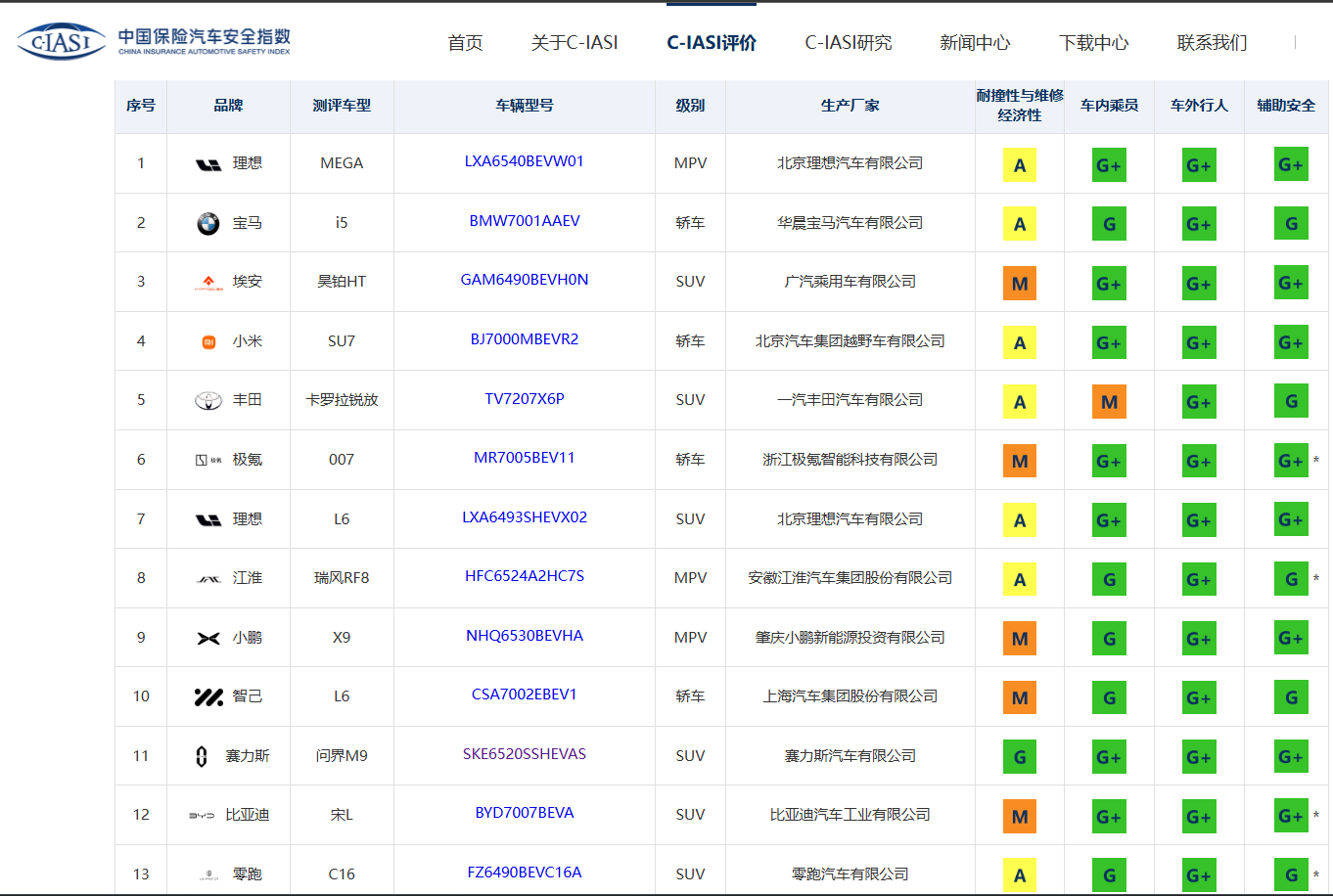Image resolution: width=1333 pixels, height=896 pixels.
Task: Click the Li Auto logo in row 7
Action: 208,520
